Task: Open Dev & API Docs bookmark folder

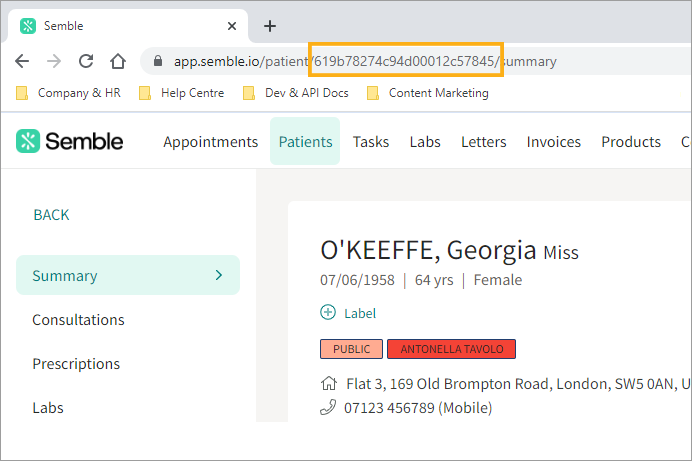Action: click(296, 93)
